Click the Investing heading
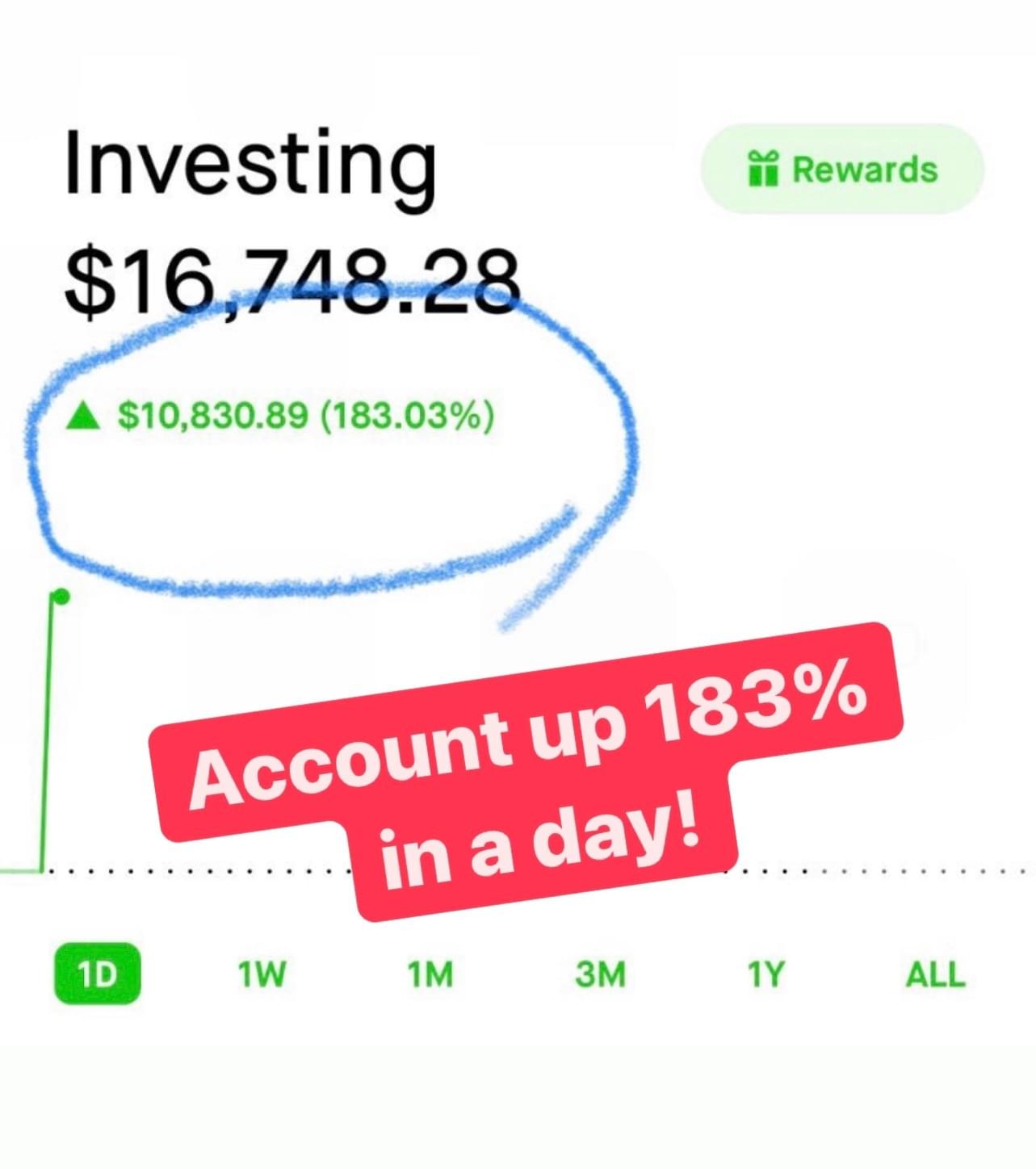The width and height of the screenshot is (1036, 1169). [250, 167]
